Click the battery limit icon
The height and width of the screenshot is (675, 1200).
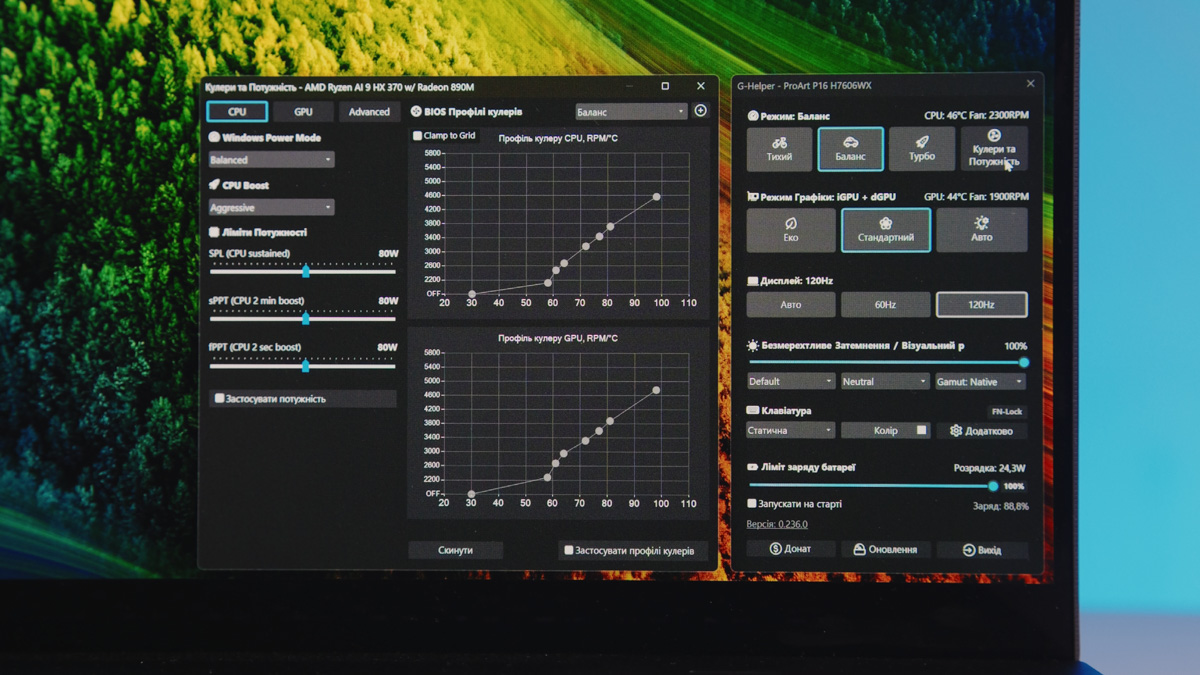(752, 467)
